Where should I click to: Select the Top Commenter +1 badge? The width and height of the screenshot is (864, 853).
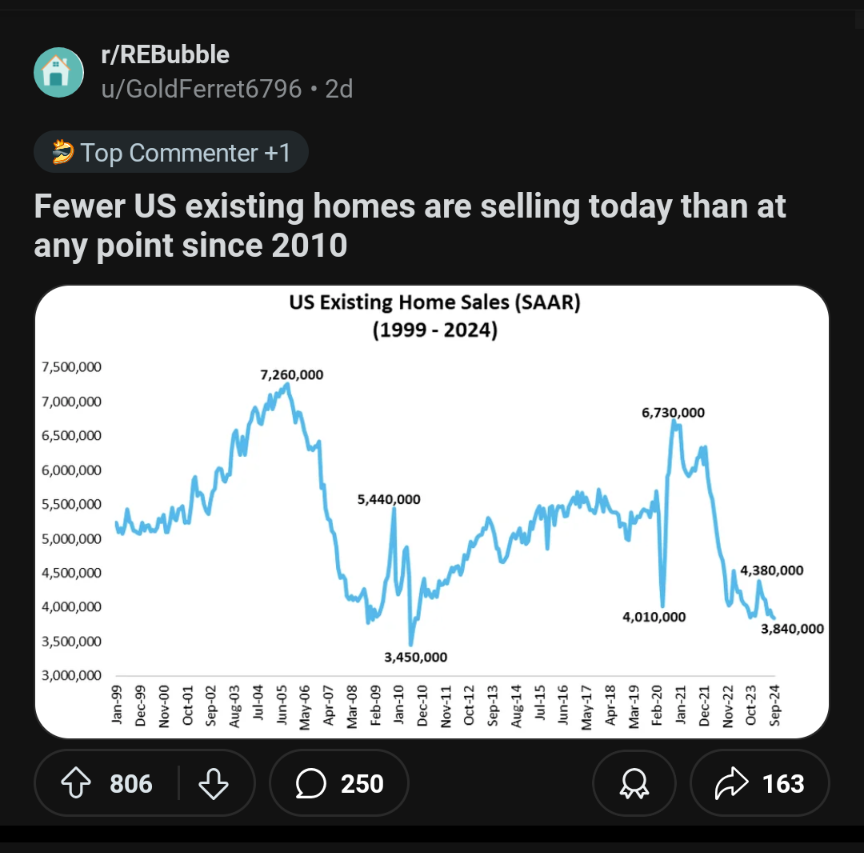171,152
